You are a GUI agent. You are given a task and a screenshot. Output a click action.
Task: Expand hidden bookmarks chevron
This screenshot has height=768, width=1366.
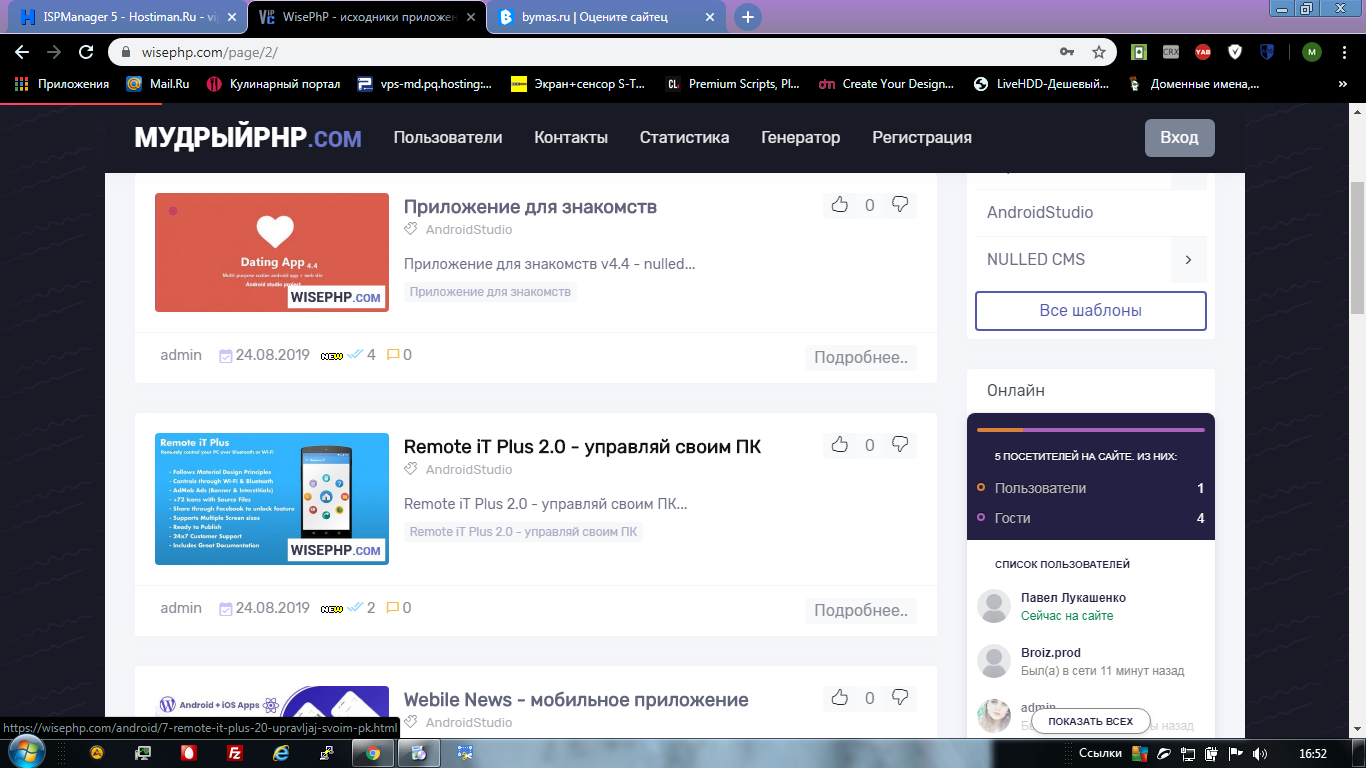[1342, 84]
